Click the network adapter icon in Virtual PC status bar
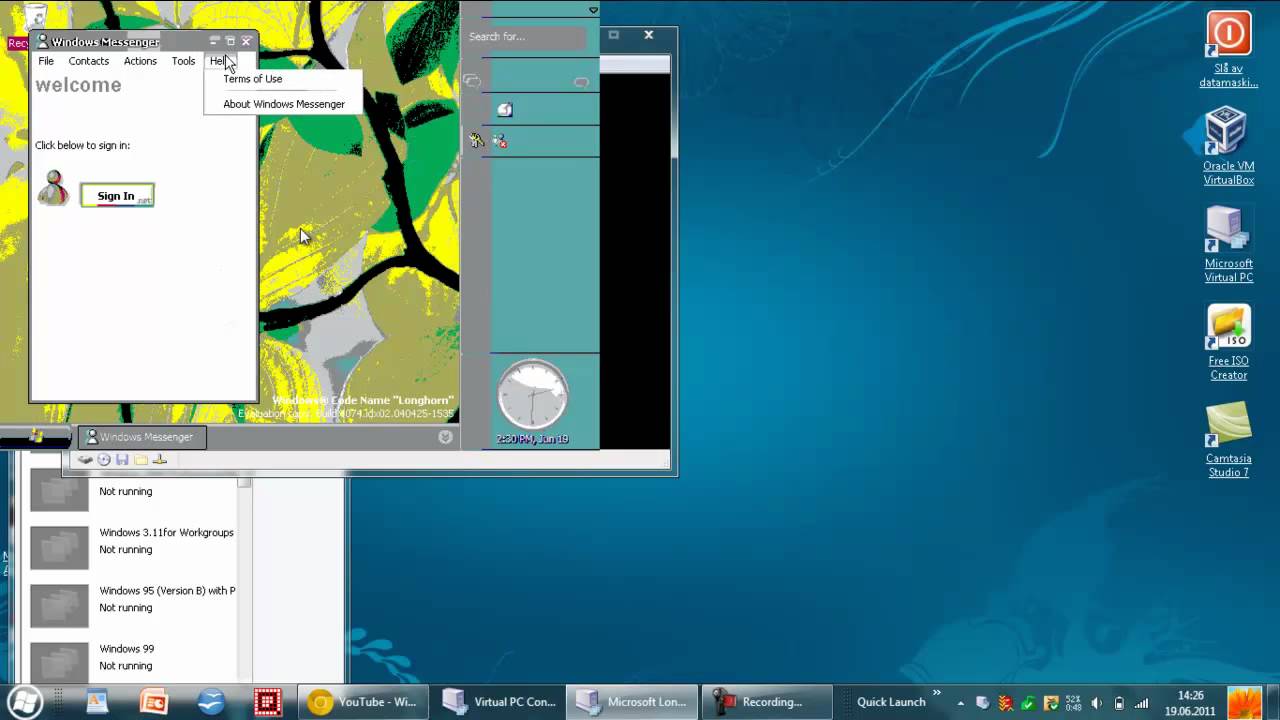The height and width of the screenshot is (720, 1280). [160, 460]
